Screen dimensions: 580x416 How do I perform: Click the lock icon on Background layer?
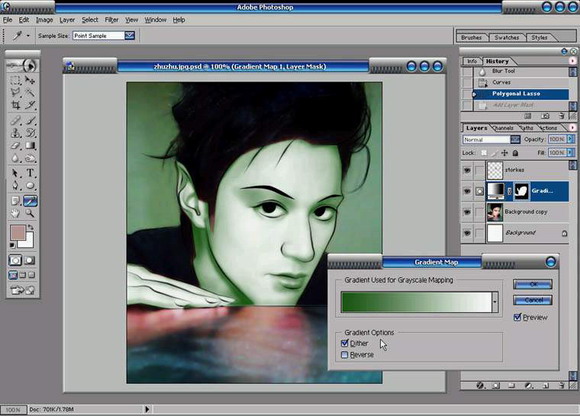(x=564, y=233)
